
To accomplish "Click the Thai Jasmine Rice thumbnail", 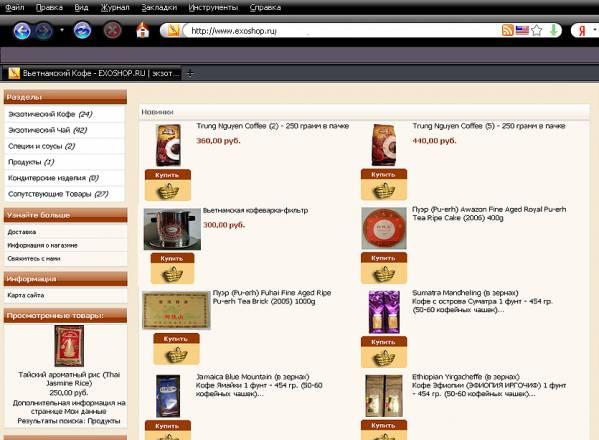I will point(69,346).
